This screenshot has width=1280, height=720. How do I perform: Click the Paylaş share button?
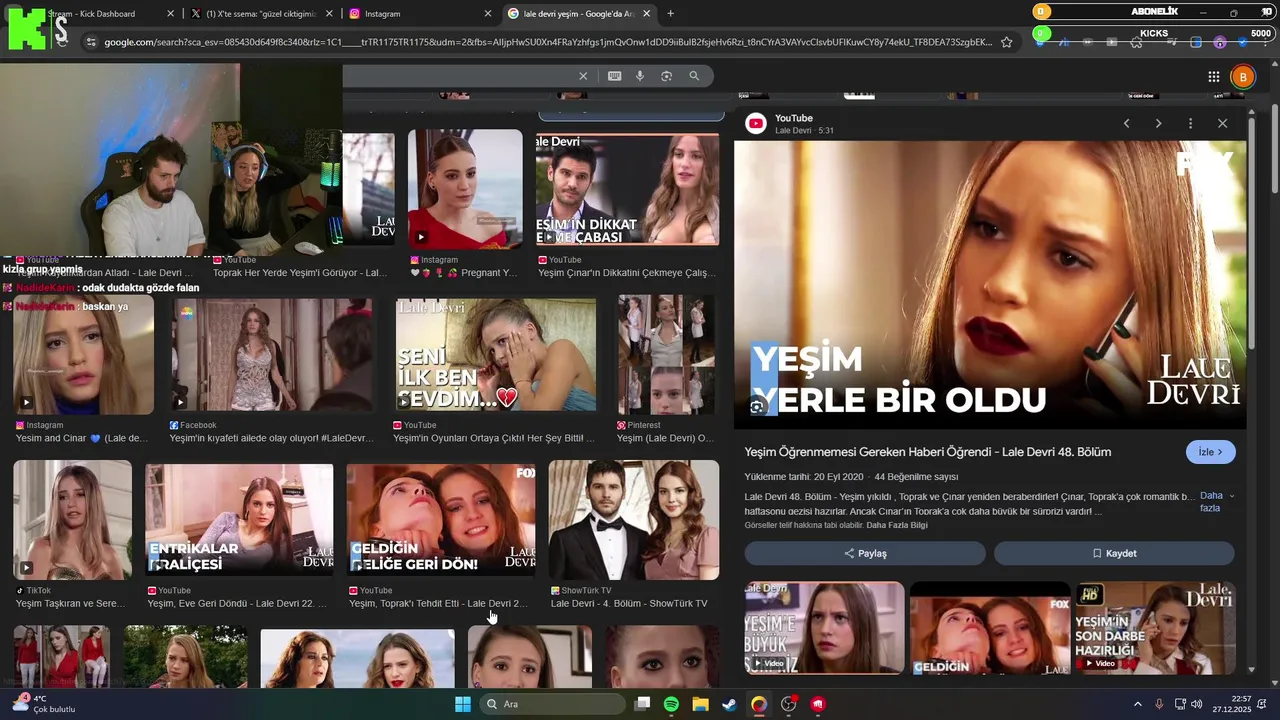[865, 553]
